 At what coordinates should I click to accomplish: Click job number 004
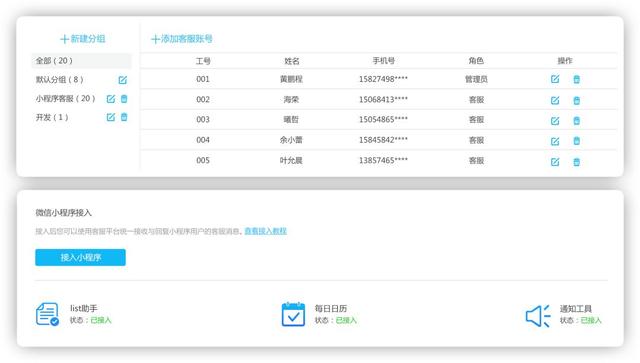(203, 140)
